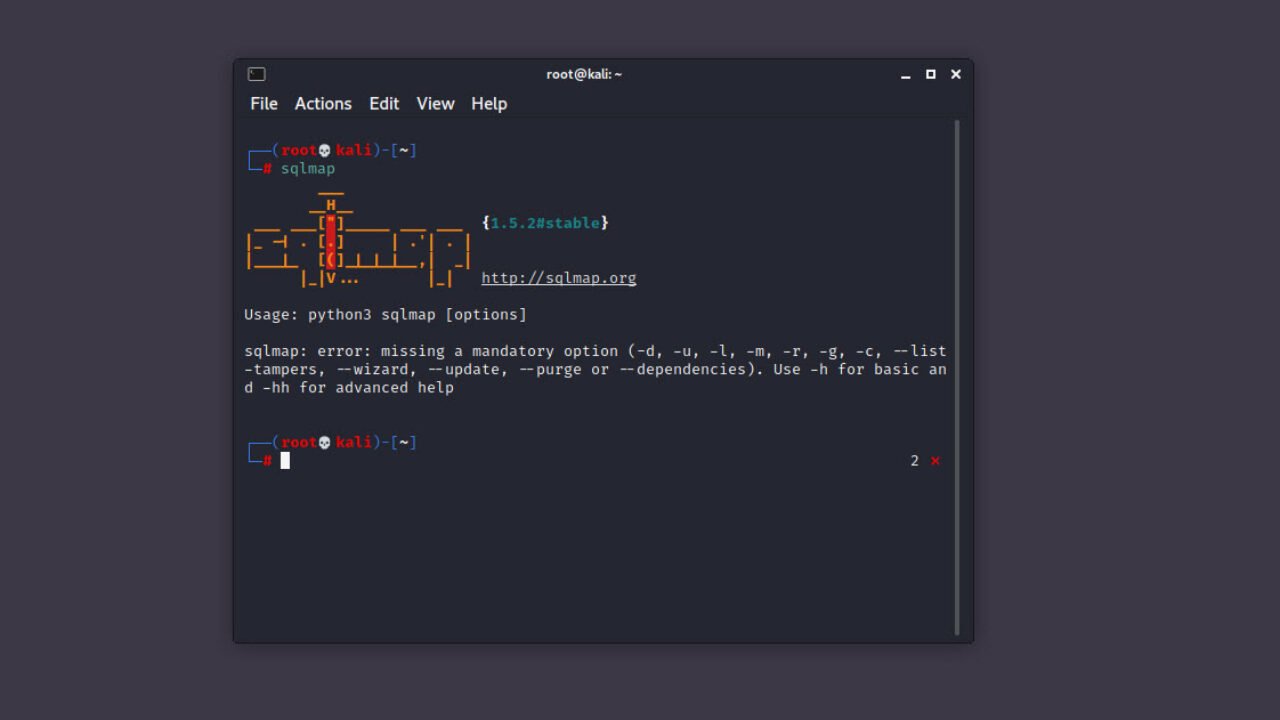Click the root@kali window title text

(x=584, y=74)
